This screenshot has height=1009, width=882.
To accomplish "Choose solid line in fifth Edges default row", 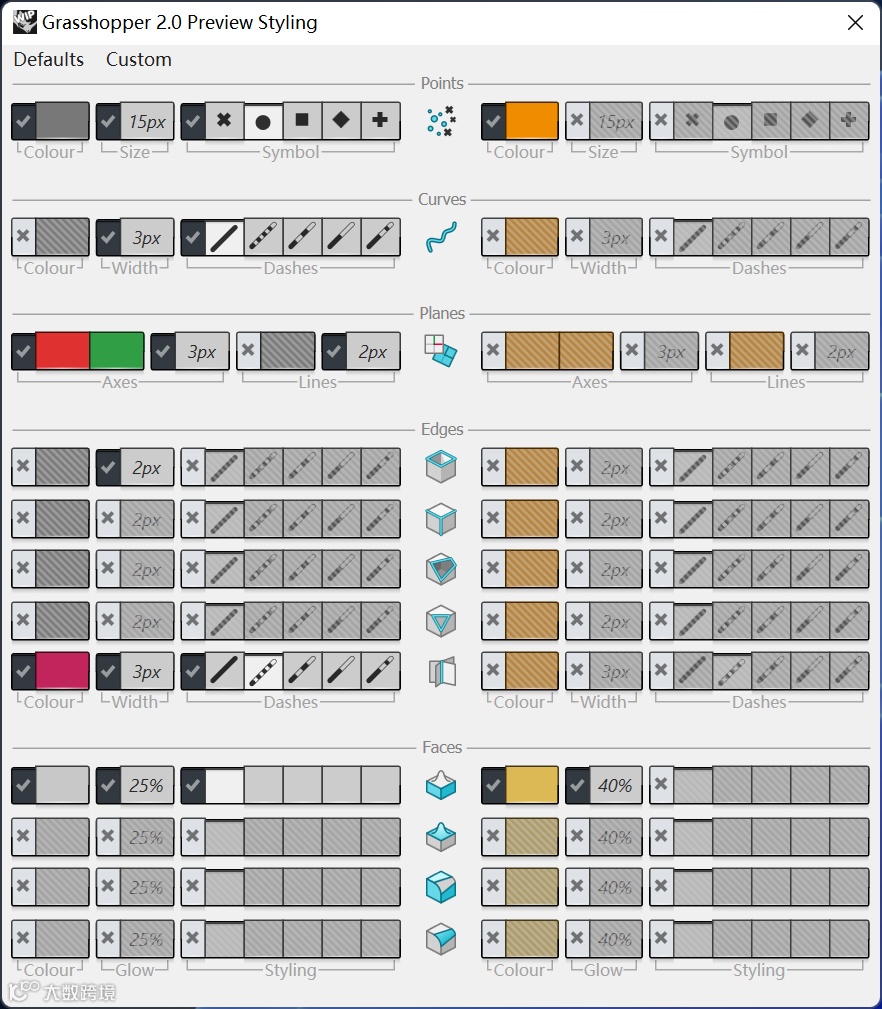I will [x=225, y=671].
